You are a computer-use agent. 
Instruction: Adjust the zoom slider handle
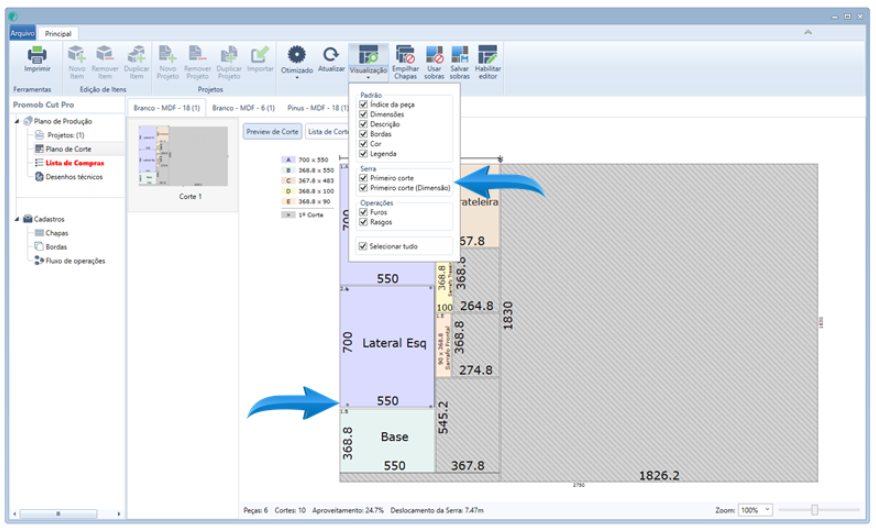(x=815, y=510)
